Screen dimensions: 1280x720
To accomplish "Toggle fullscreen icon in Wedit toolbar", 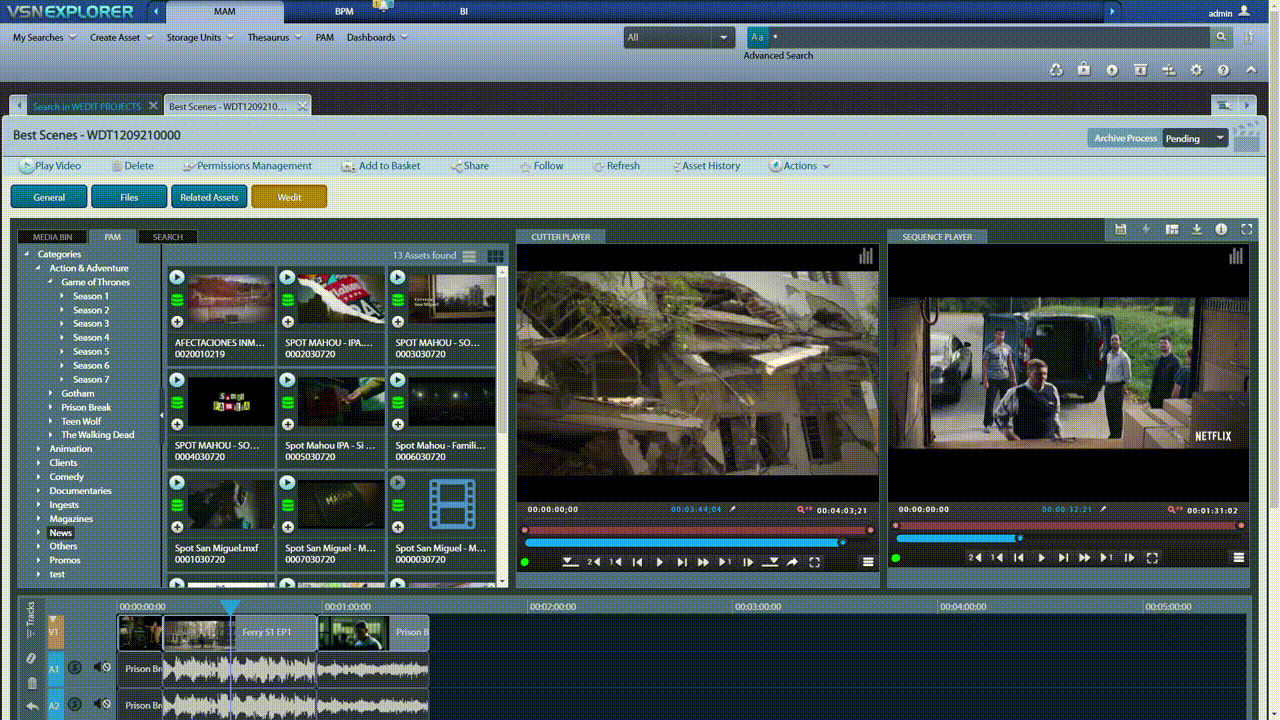I will pos(1247,229).
